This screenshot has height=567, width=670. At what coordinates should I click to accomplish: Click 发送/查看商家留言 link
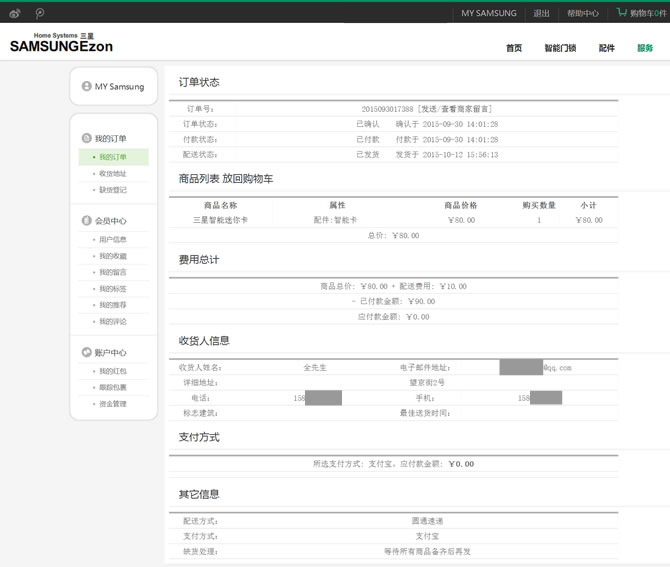[x=455, y=109]
